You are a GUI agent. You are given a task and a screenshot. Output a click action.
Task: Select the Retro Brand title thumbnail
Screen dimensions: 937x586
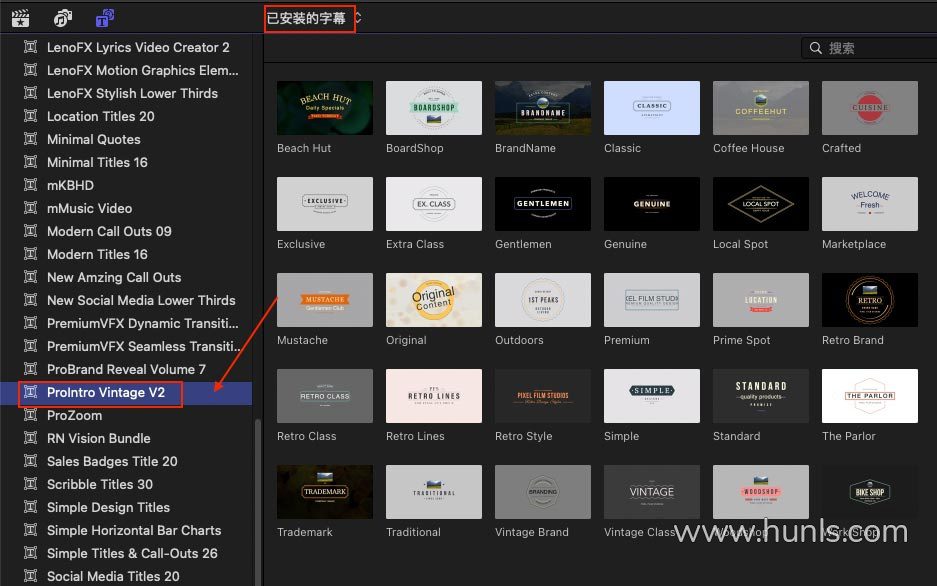tap(870, 300)
